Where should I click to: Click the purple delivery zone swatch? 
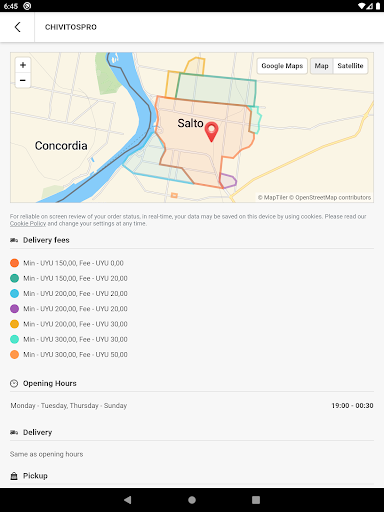point(14,309)
